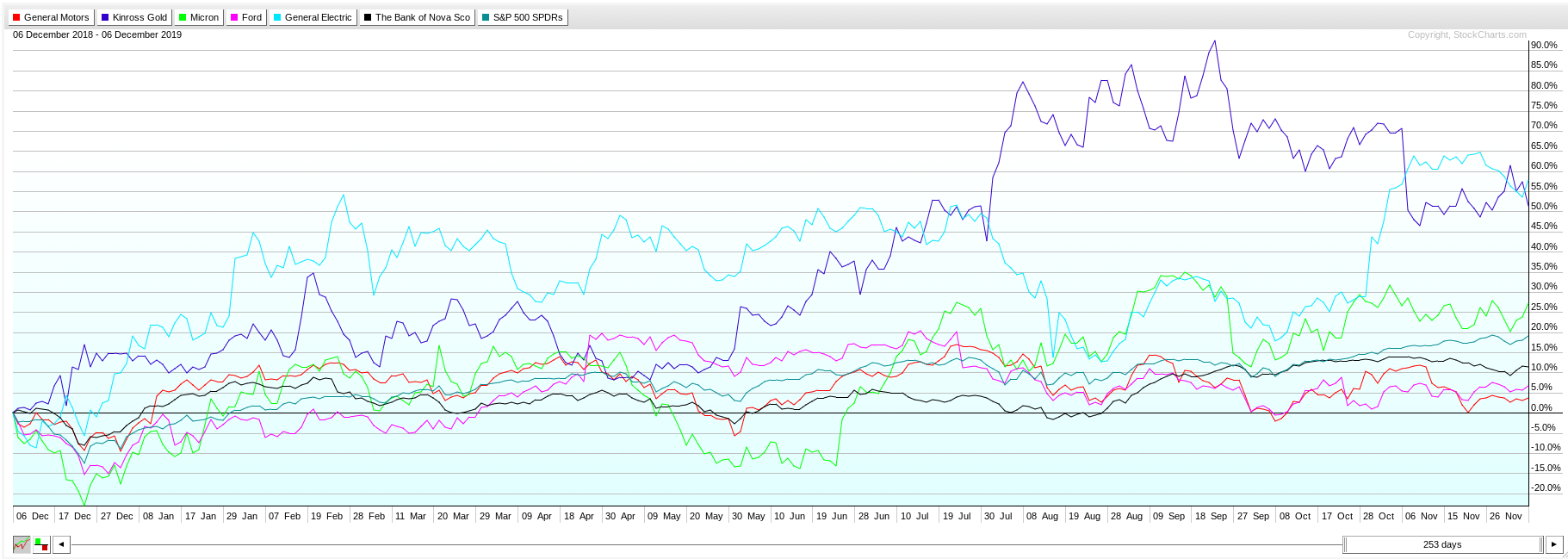Click the empty date slider track
Screen dimensions: 1568x559
pos(689,544)
